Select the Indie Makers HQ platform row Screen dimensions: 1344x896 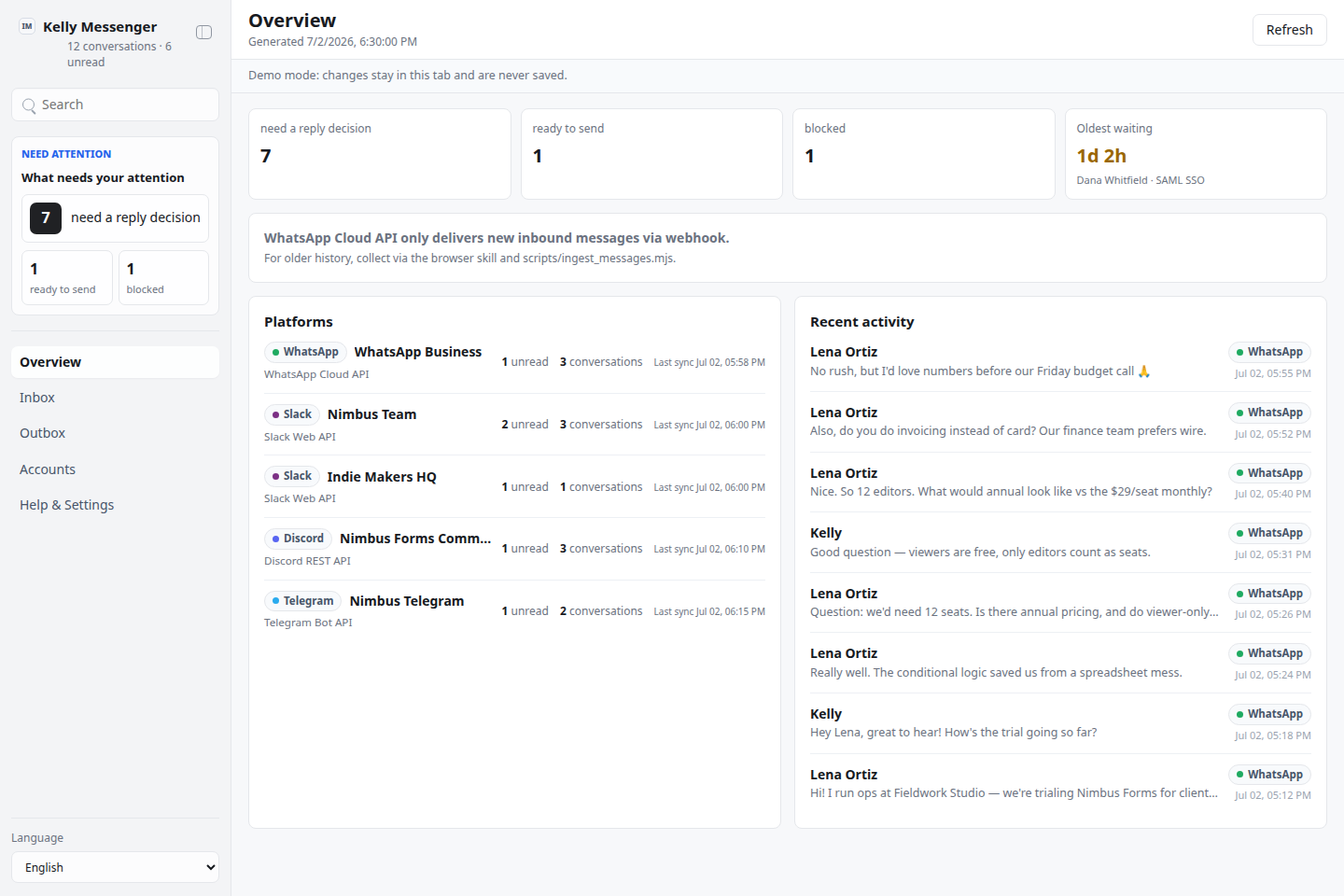(514, 486)
